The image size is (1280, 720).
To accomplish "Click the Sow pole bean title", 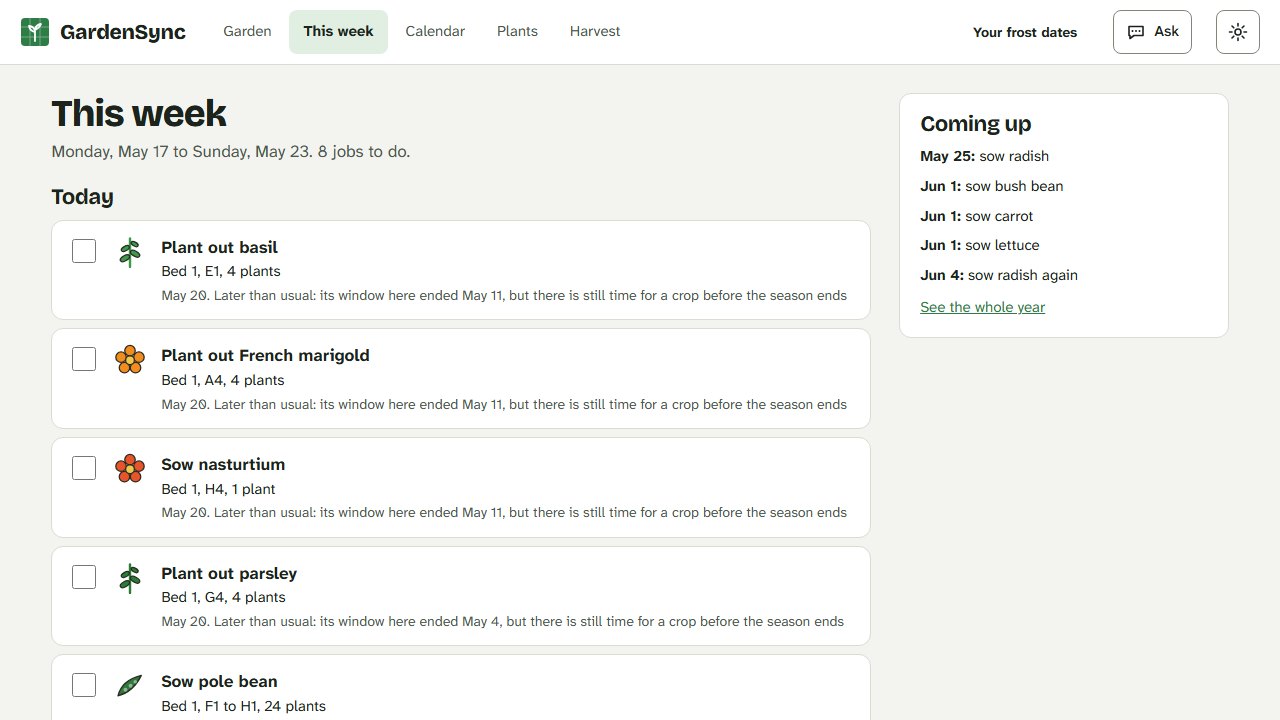I will tap(219, 681).
